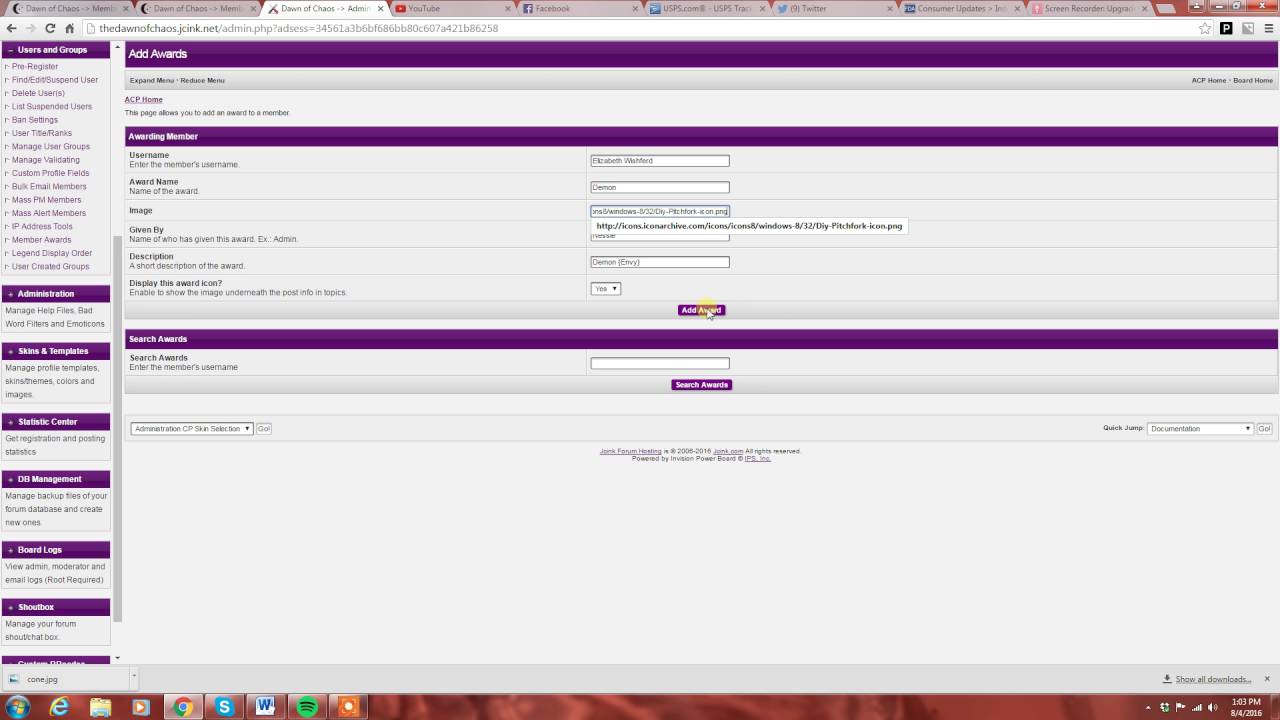Click Go next to Quick Jump
Image resolution: width=1280 pixels, height=720 pixels.
pos(1264,428)
